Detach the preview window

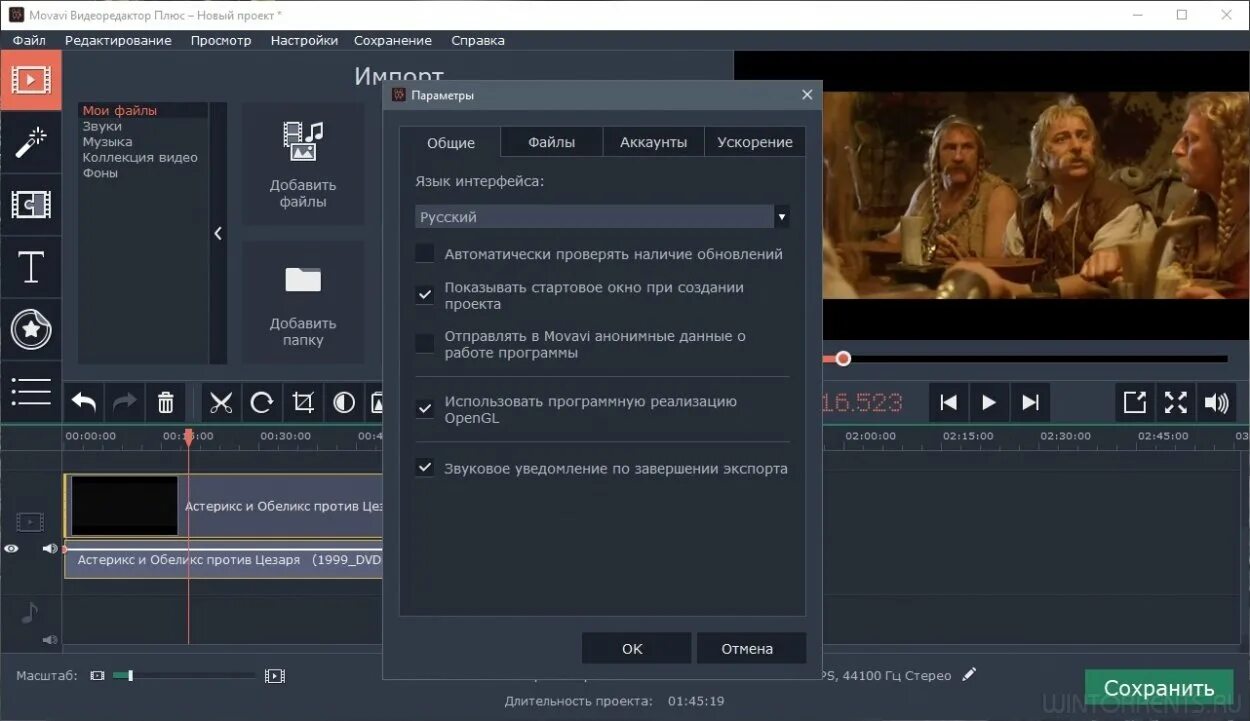(x=1135, y=402)
